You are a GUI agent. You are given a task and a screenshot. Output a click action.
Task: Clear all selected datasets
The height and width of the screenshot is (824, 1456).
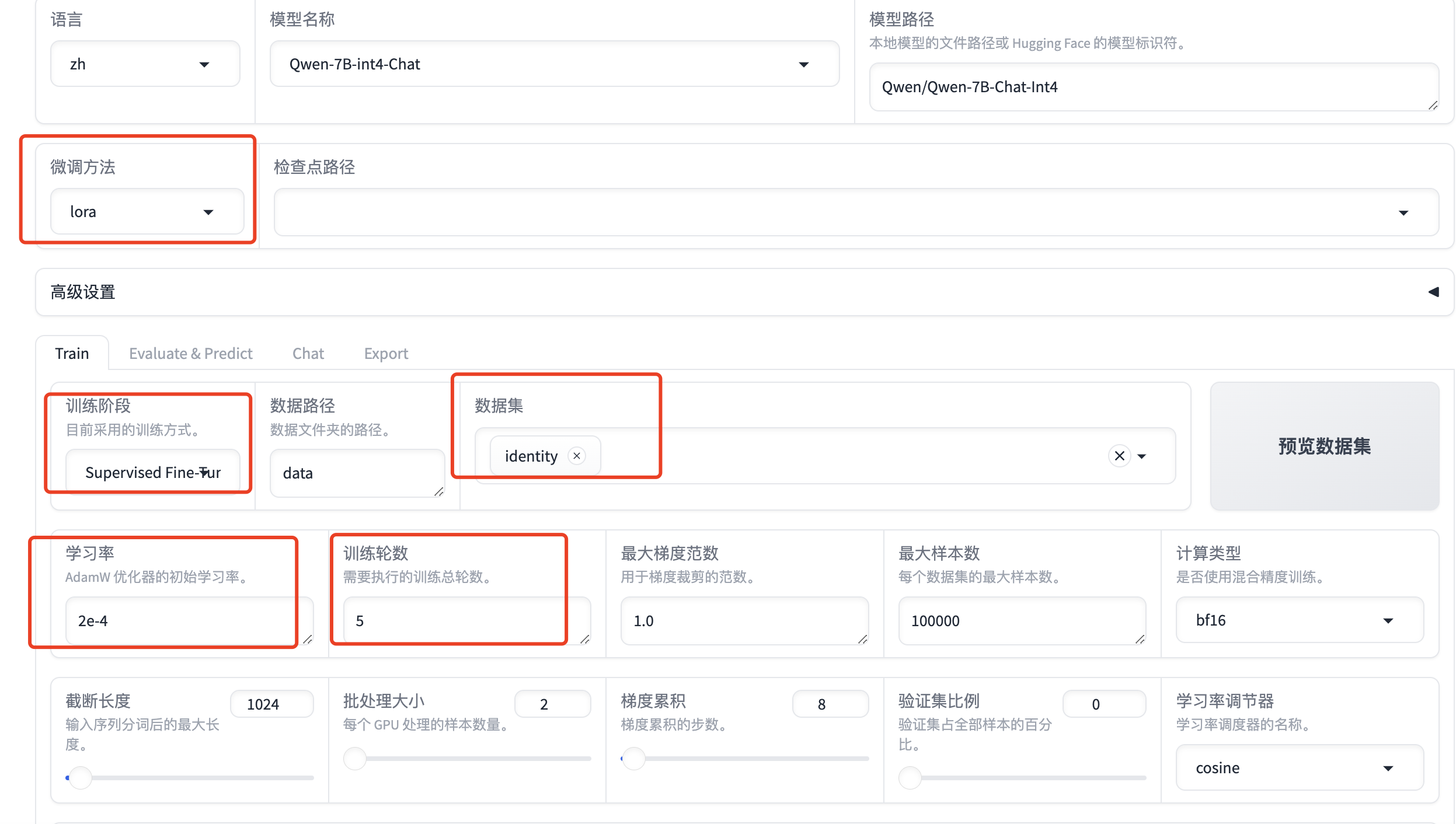tap(1119, 456)
